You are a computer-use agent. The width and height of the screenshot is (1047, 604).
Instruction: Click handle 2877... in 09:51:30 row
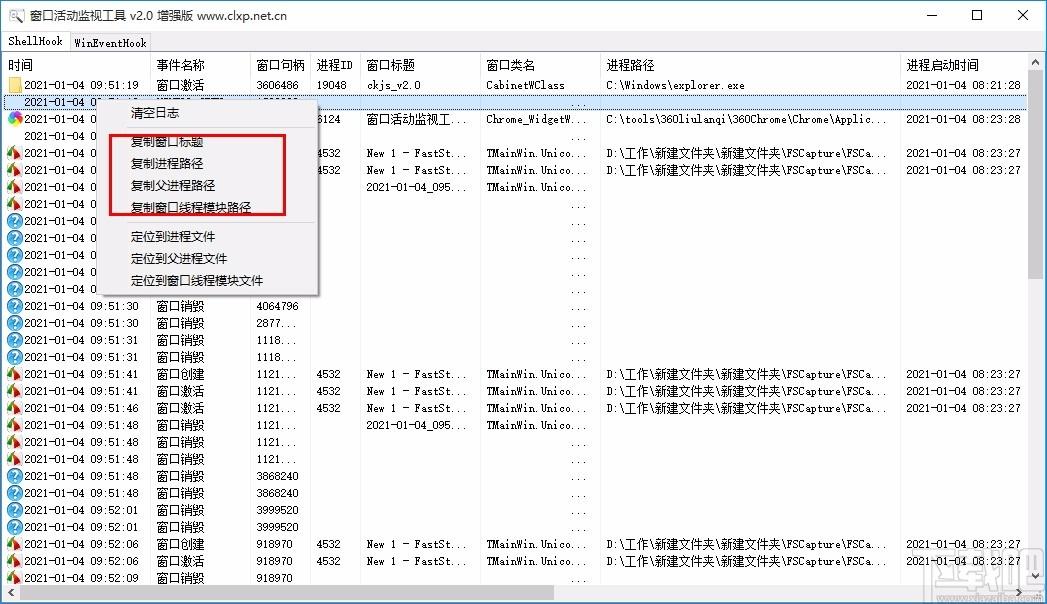point(276,323)
